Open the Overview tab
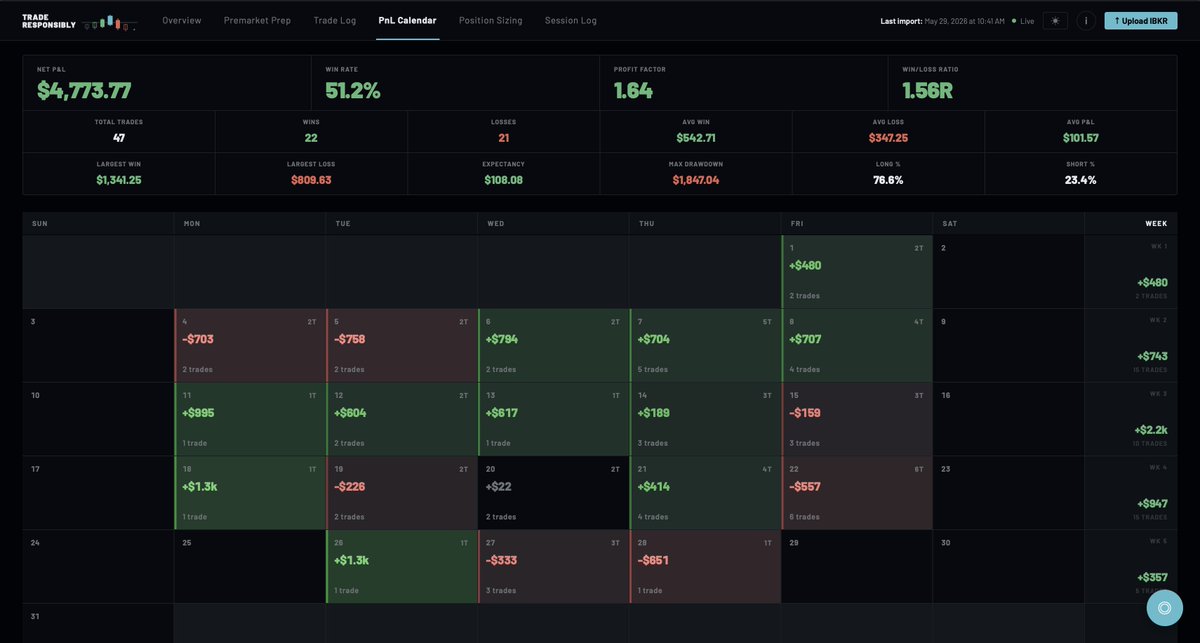 182,20
